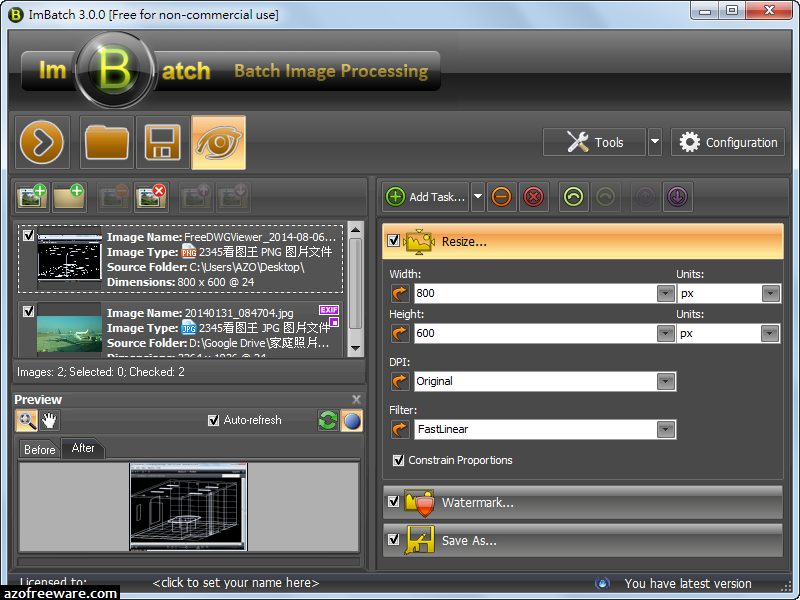The width and height of the screenshot is (800, 600).
Task: Toggle the Auto-refresh checkbox
Action: pos(214,420)
